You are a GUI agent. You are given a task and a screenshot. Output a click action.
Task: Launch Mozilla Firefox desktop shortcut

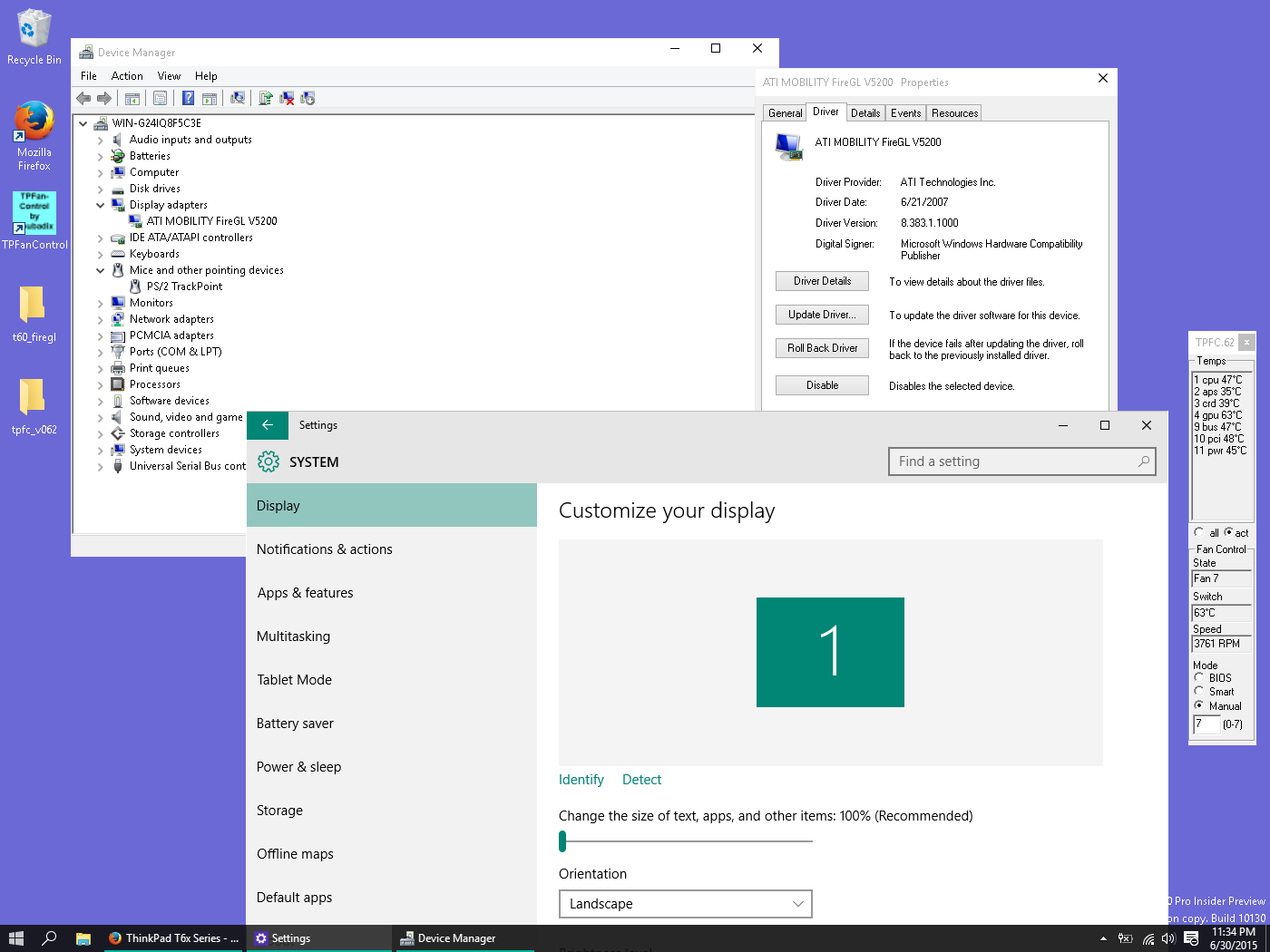pos(34,136)
